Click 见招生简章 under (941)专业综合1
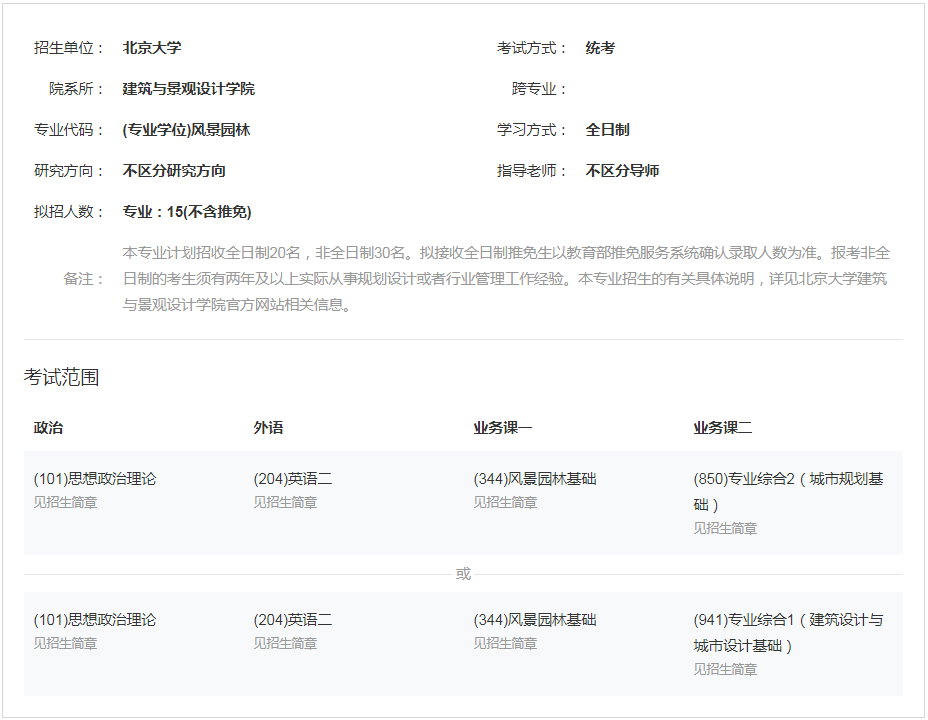 [726, 669]
